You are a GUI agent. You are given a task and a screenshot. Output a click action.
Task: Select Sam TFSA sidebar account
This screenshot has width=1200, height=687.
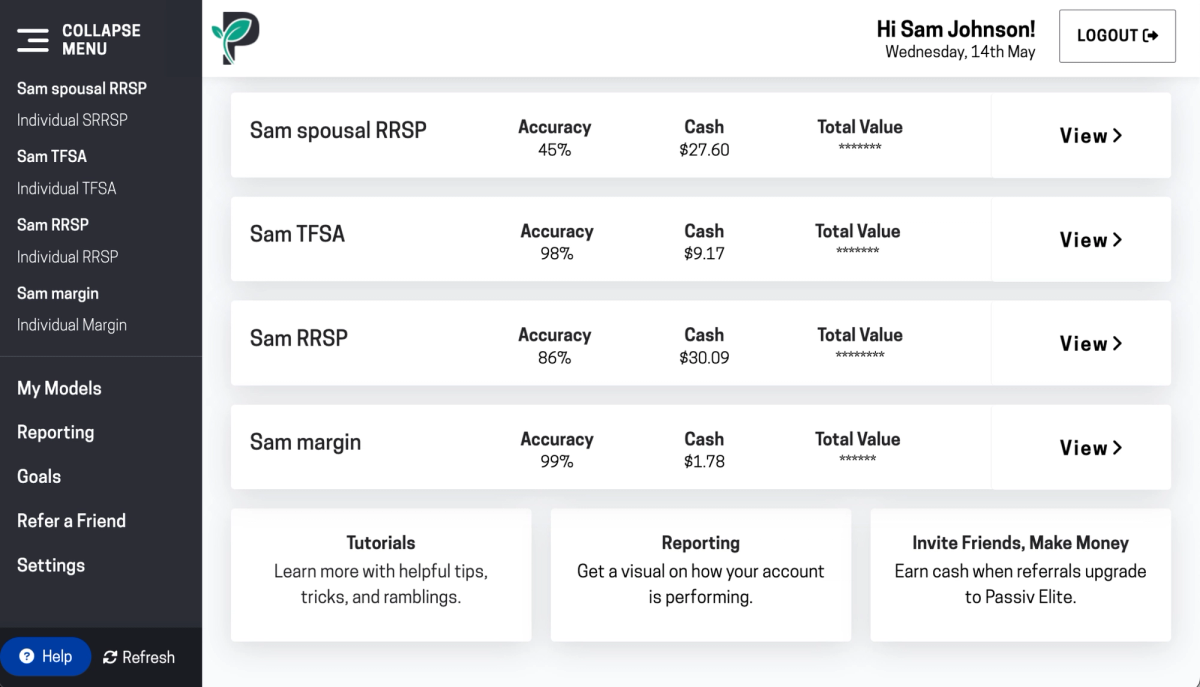(x=52, y=156)
